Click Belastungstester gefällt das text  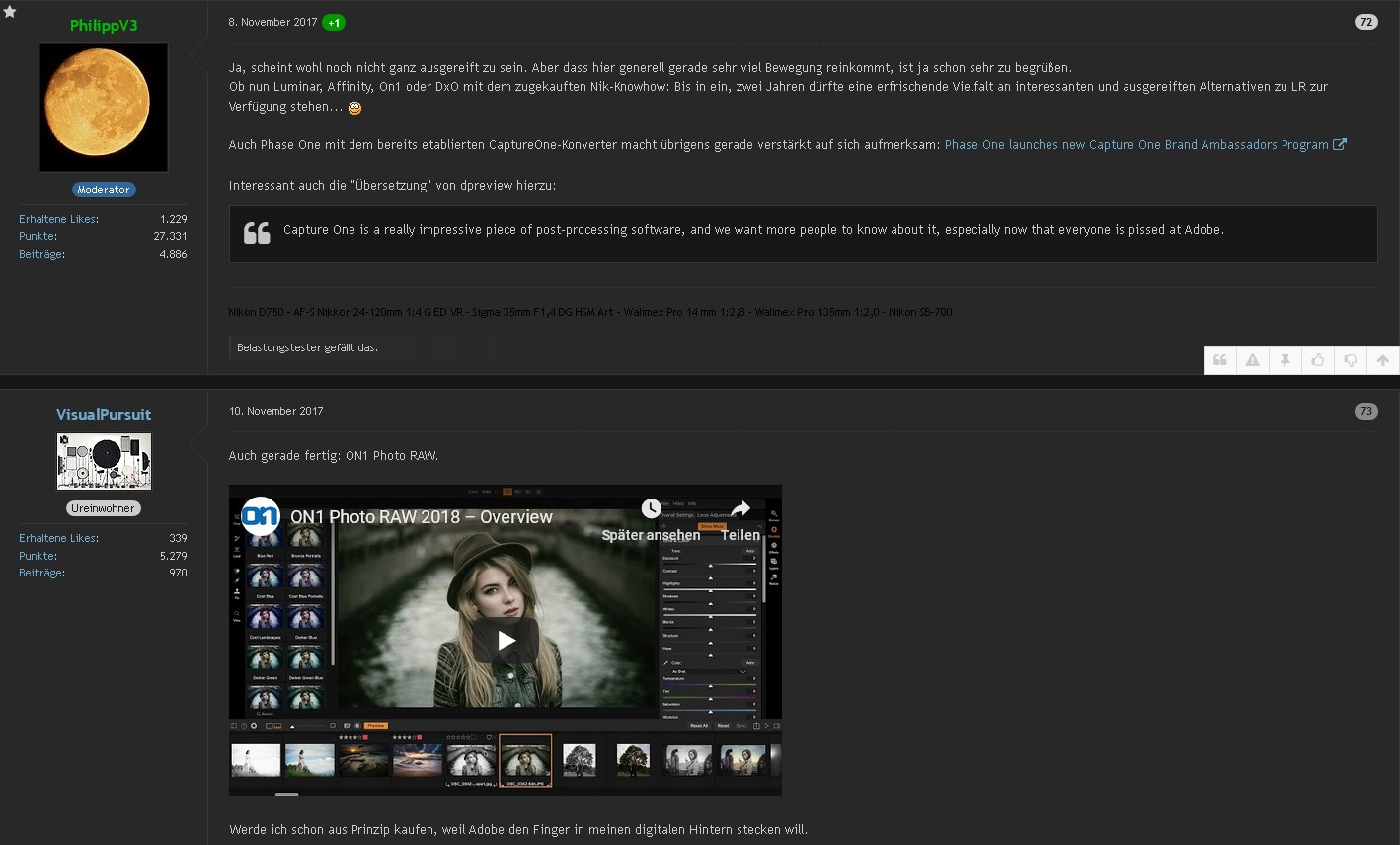308,347
